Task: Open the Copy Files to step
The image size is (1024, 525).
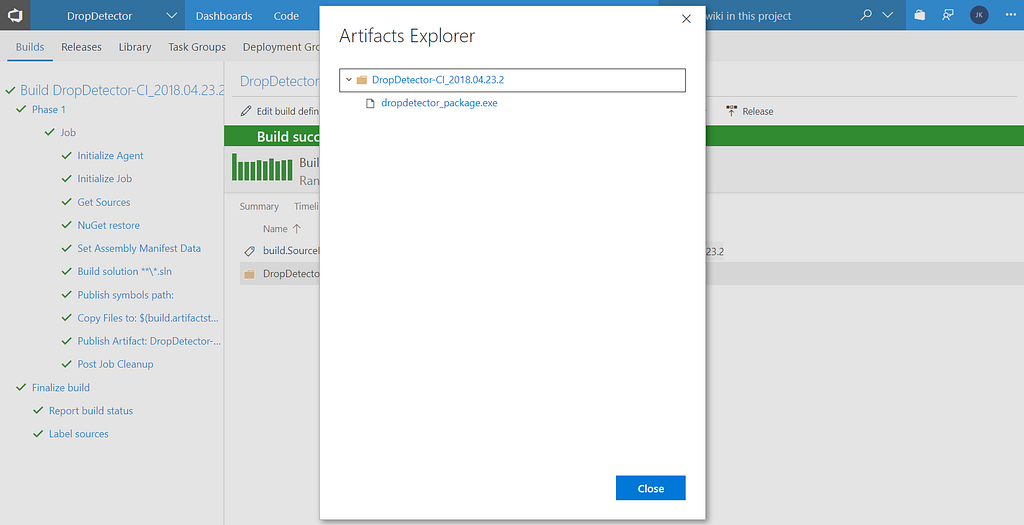Action: 148,318
